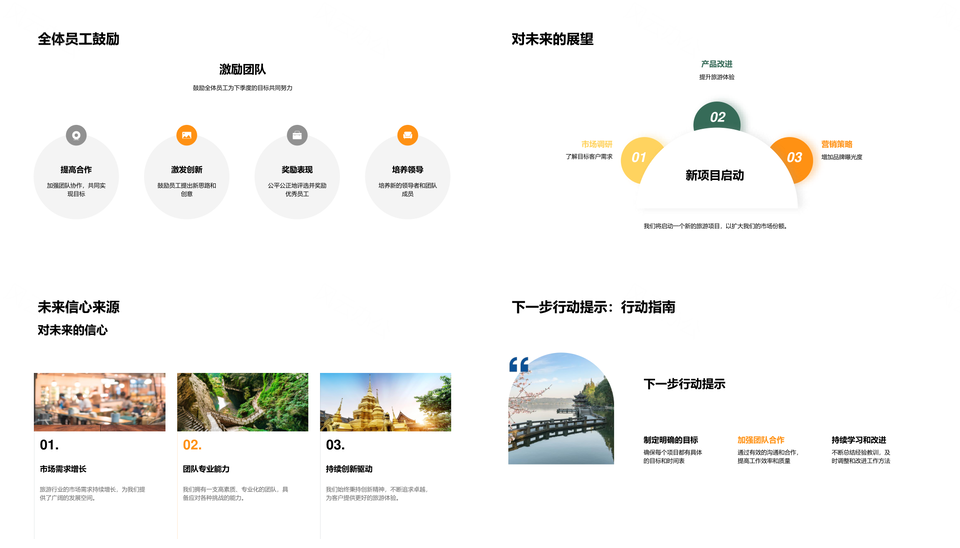The image size is (960, 548).
Task: Select the 未来信心来源 slide title
Action: tap(78, 307)
